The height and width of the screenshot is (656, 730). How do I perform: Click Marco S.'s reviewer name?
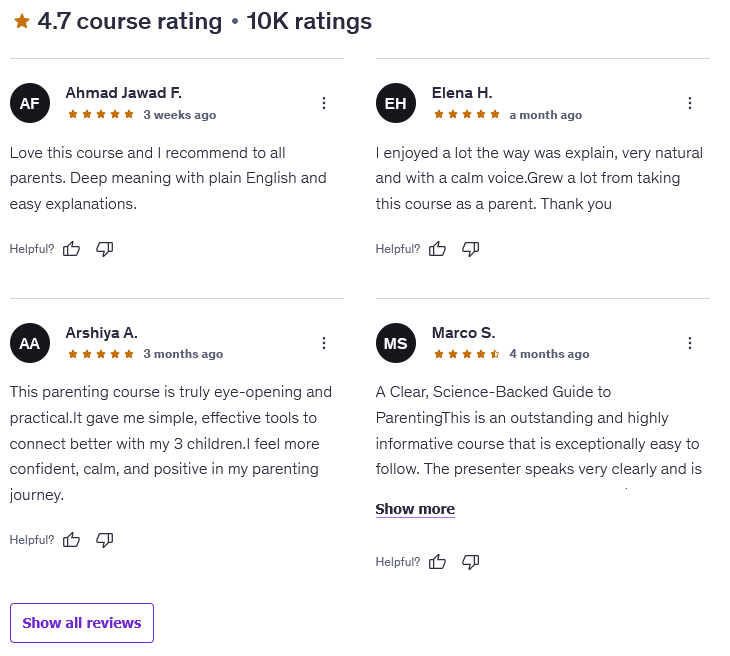[x=463, y=333]
